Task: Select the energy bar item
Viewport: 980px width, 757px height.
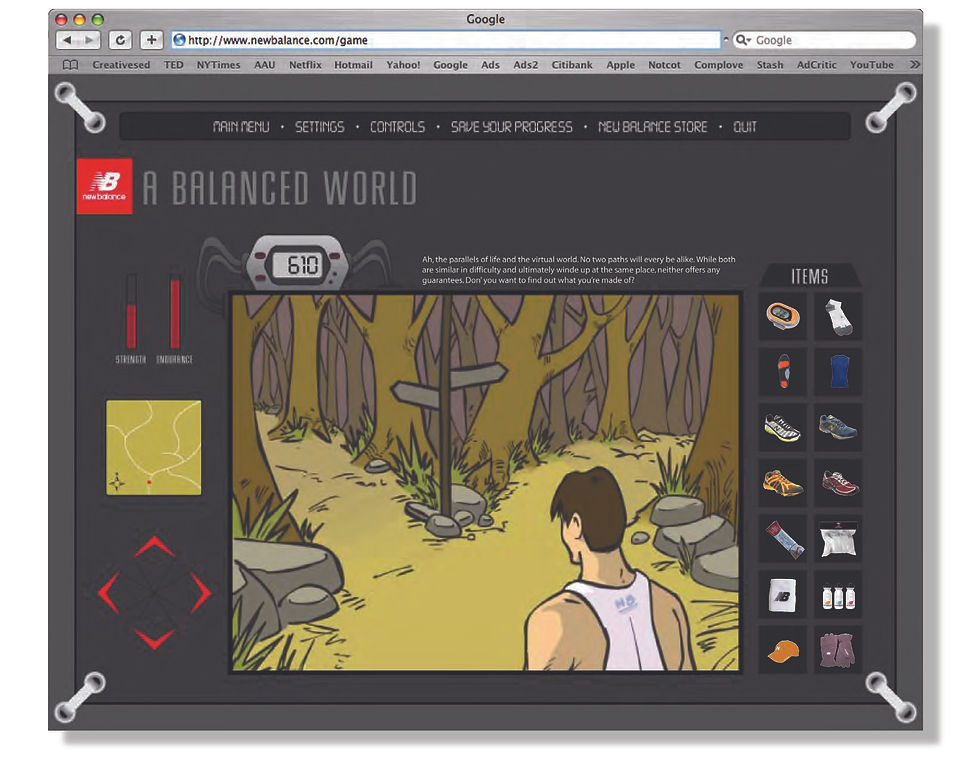Action: [x=782, y=538]
